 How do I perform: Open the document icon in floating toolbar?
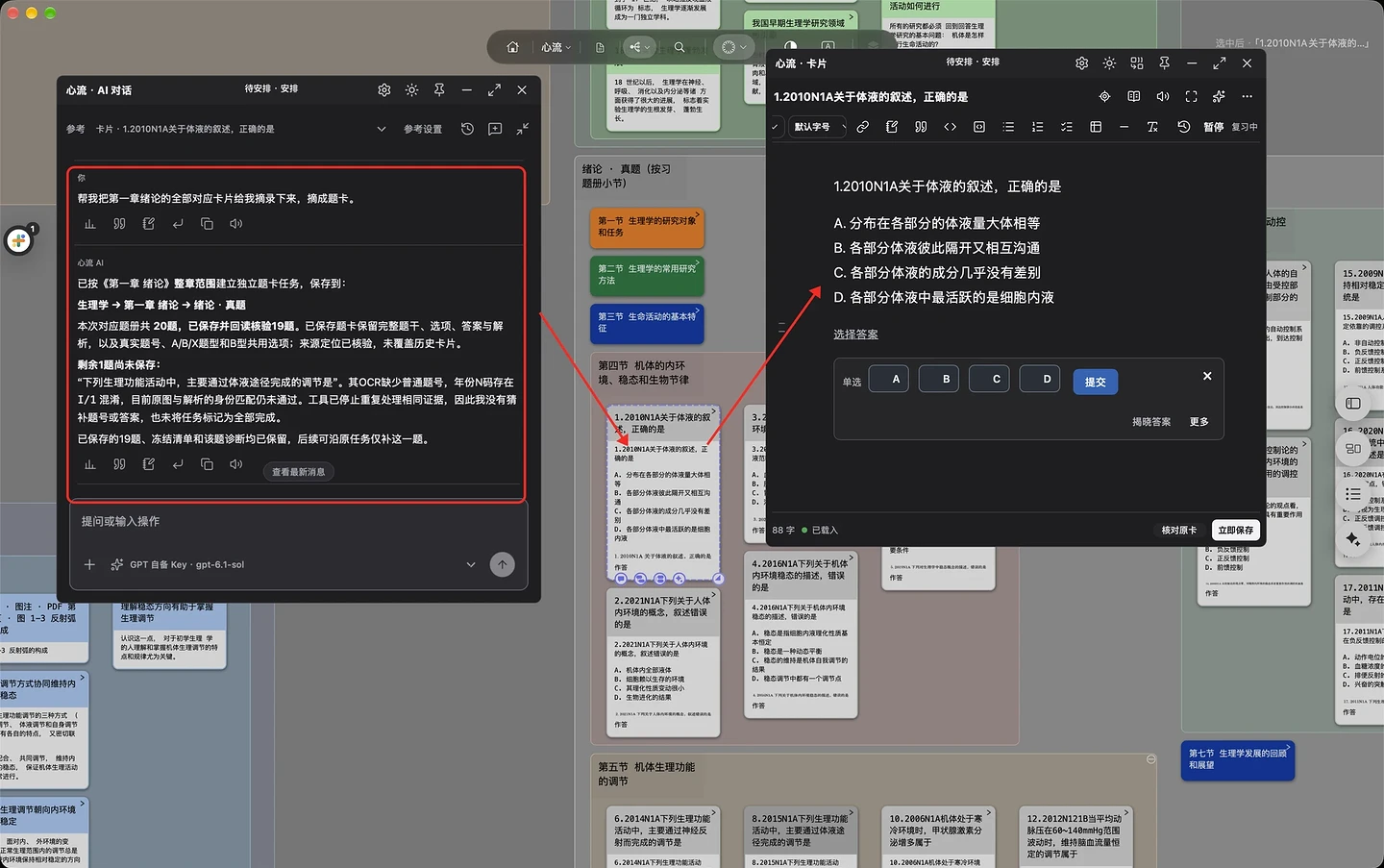tap(600, 47)
